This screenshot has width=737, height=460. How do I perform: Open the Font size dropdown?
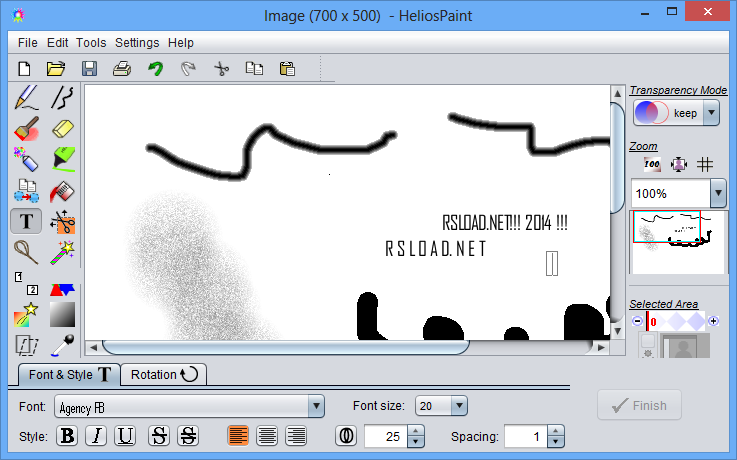pos(459,406)
